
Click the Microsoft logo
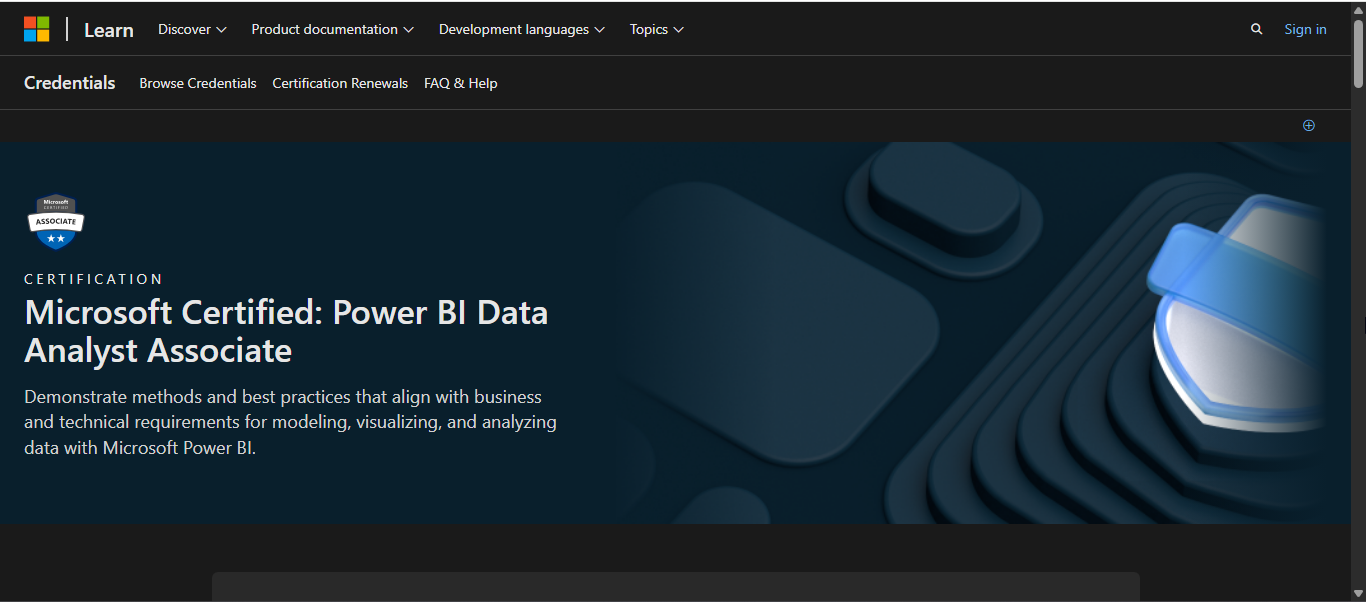[x=37, y=29]
